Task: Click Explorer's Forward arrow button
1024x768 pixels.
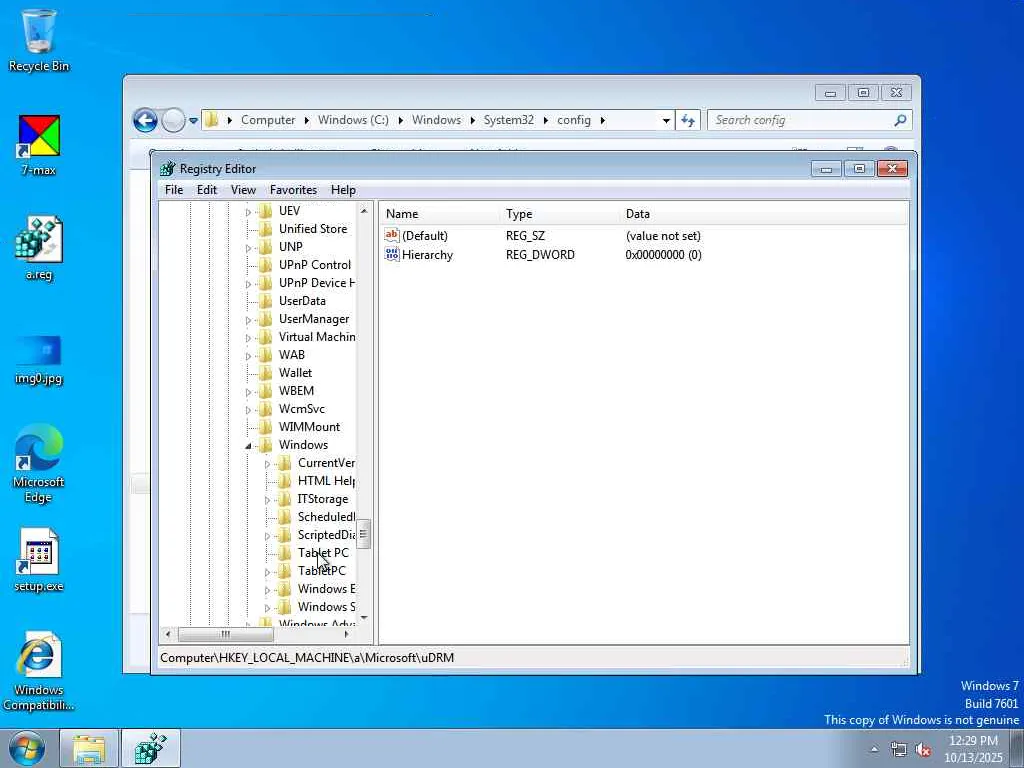Action: (173, 120)
